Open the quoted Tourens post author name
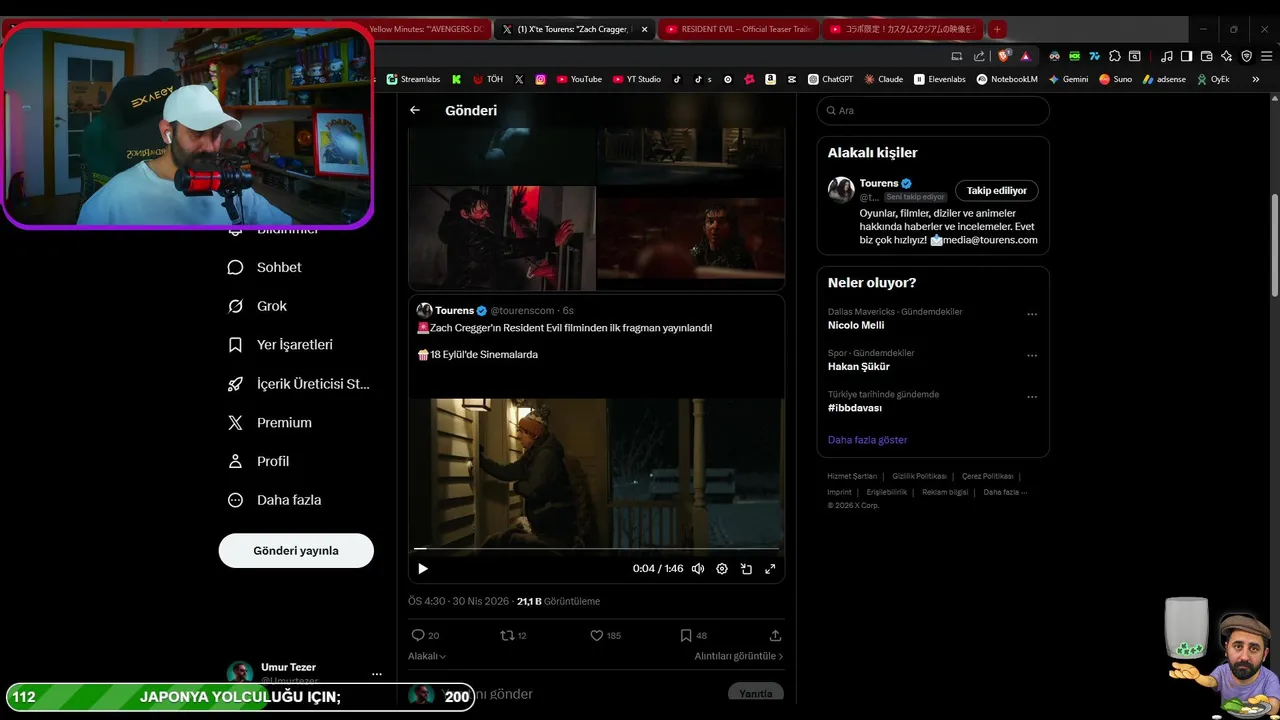This screenshot has width=1280, height=720. [454, 311]
